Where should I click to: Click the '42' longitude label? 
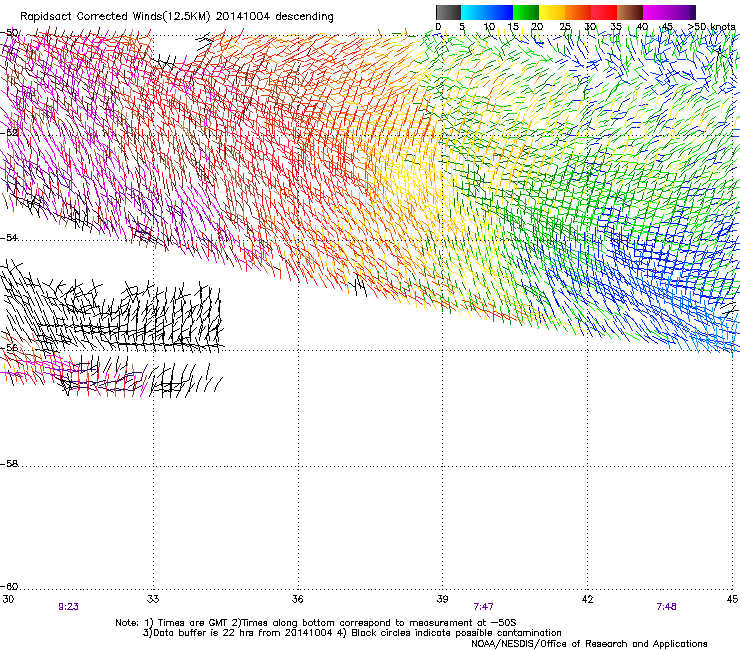(x=587, y=599)
